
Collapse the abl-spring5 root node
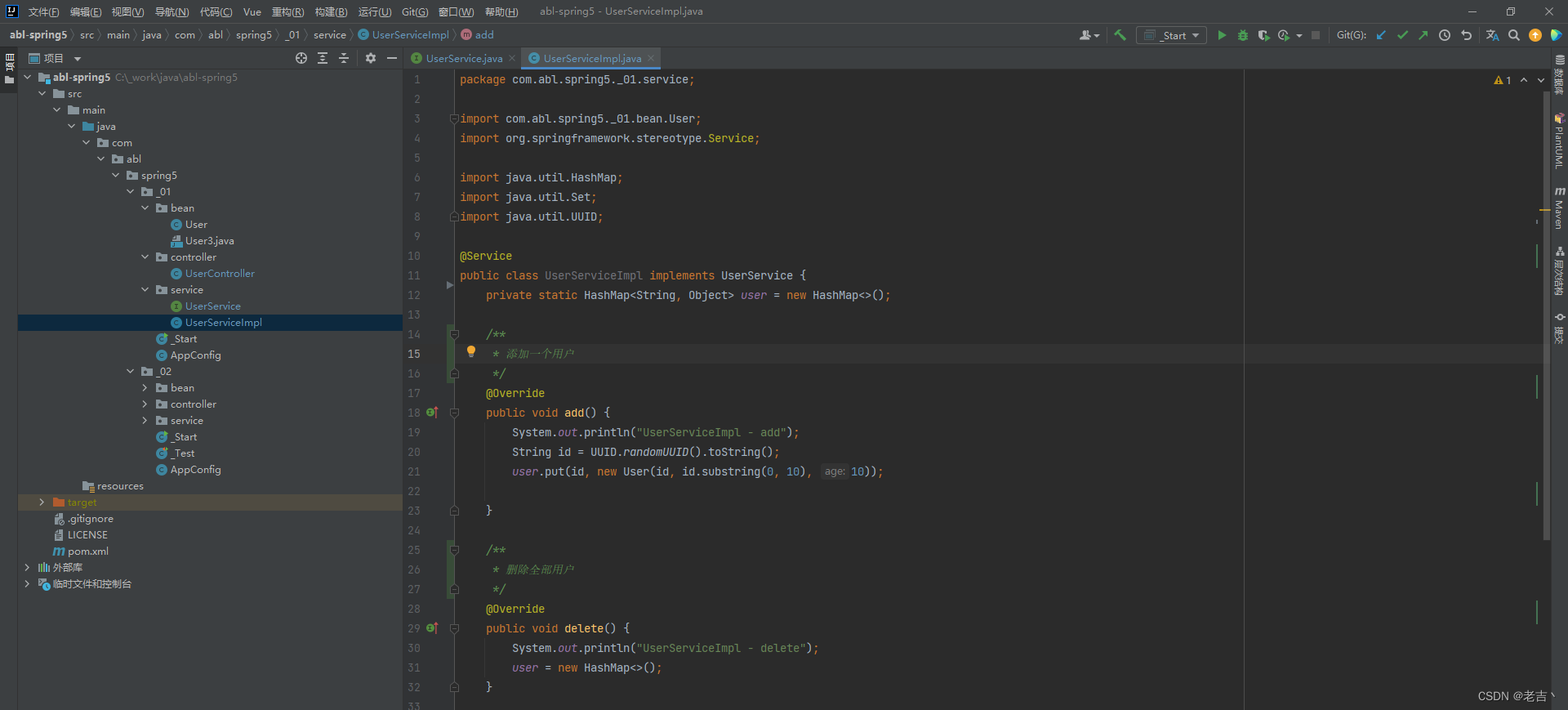[28, 77]
